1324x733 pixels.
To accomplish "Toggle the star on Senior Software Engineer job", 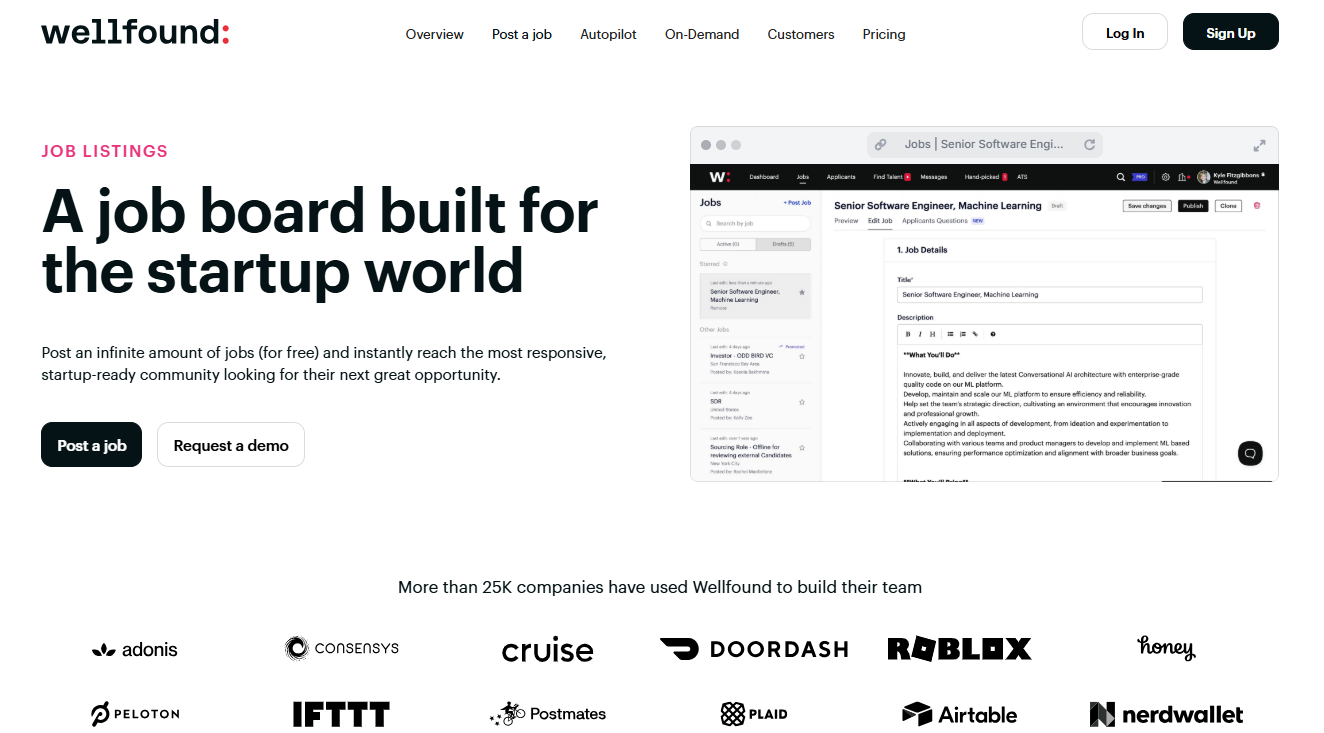I will click(801, 293).
